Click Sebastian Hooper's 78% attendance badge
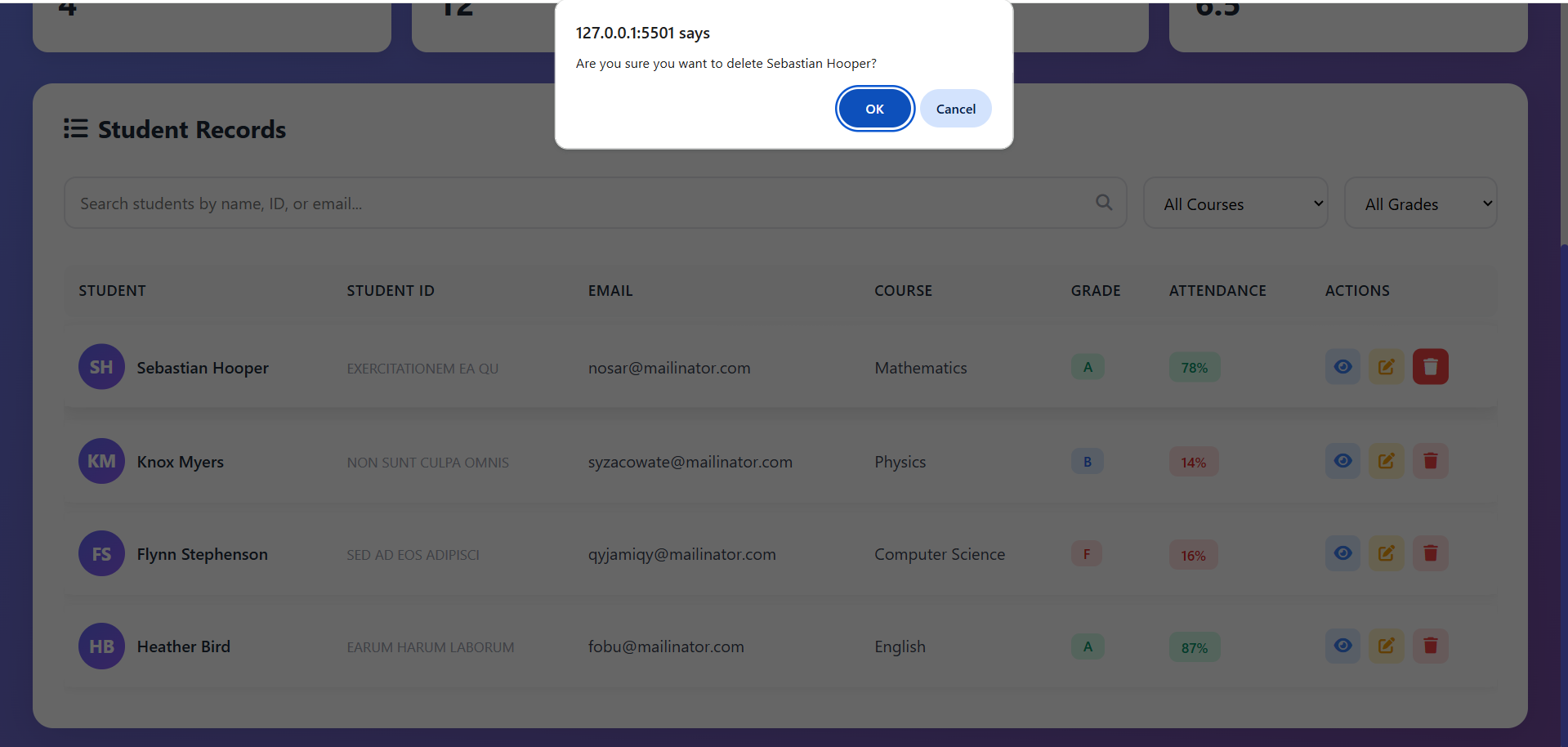 click(x=1194, y=367)
